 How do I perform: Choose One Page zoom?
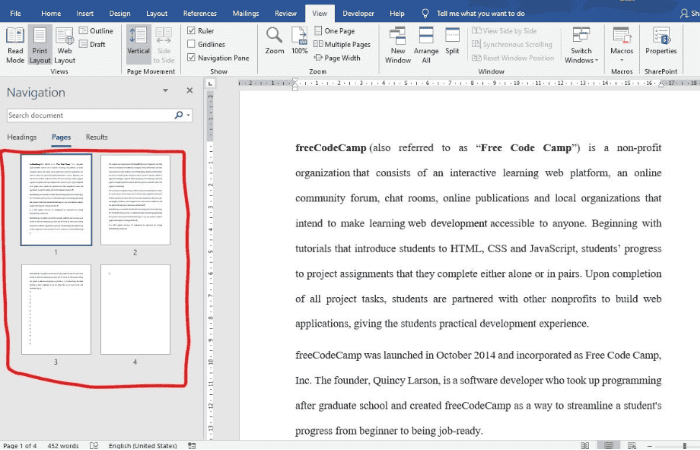pyautogui.click(x=335, y=31)
